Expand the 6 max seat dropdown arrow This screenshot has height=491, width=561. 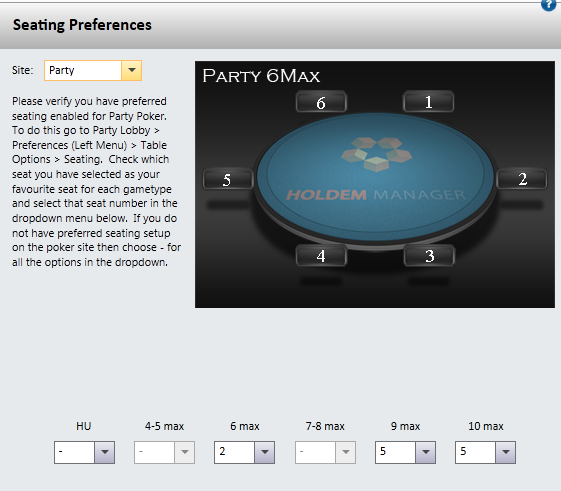[x=265, y=452]
